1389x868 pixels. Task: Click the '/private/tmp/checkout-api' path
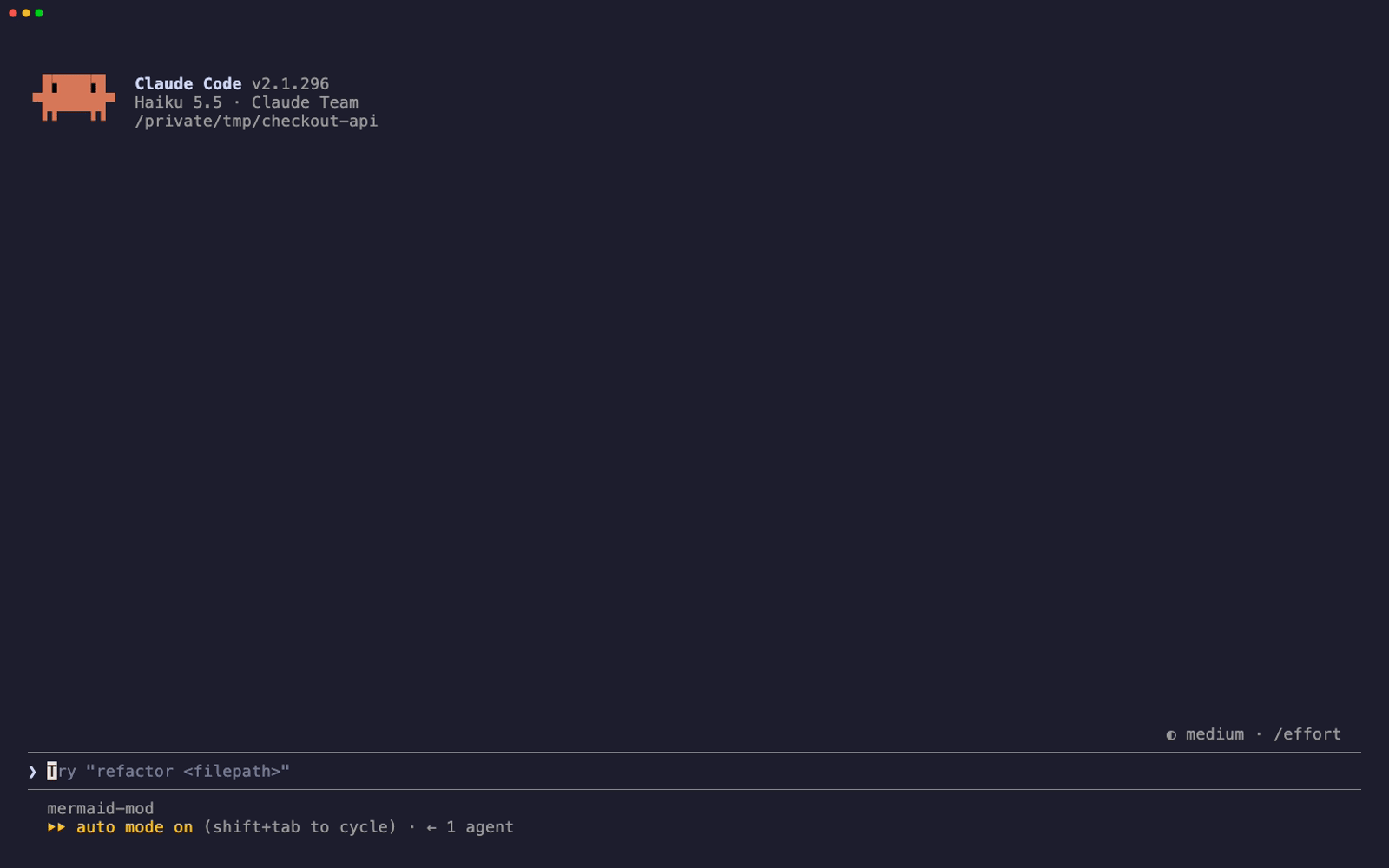[x=256, y=121]
